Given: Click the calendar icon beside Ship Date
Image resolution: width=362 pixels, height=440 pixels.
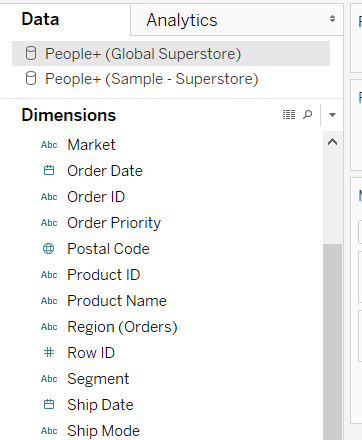Looking at the screenshot, I should 49,405.
